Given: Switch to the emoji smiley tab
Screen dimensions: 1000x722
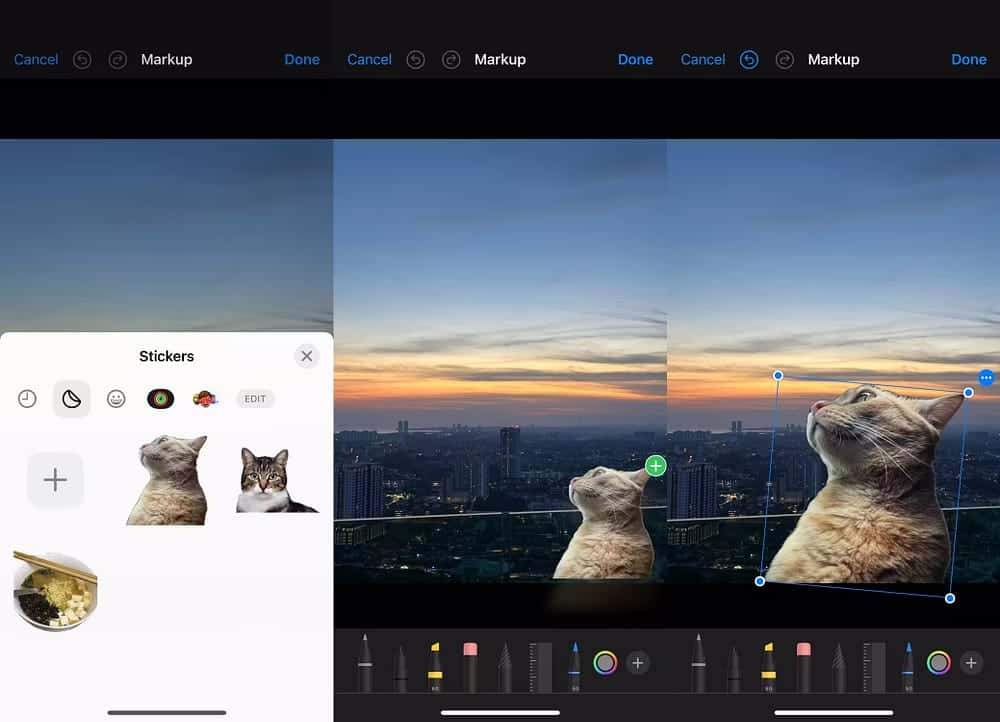Looking at the screenshot, I should point(115,399).
